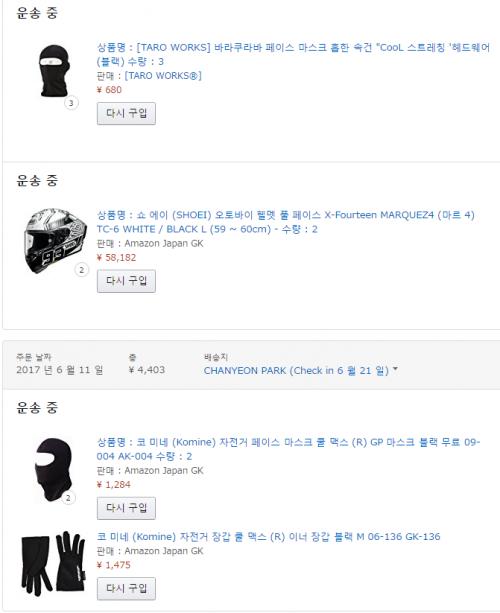This screenshot has height=613, width=500.
Task: Open the Komine black gloves product image
Action: tap(53, 563)
